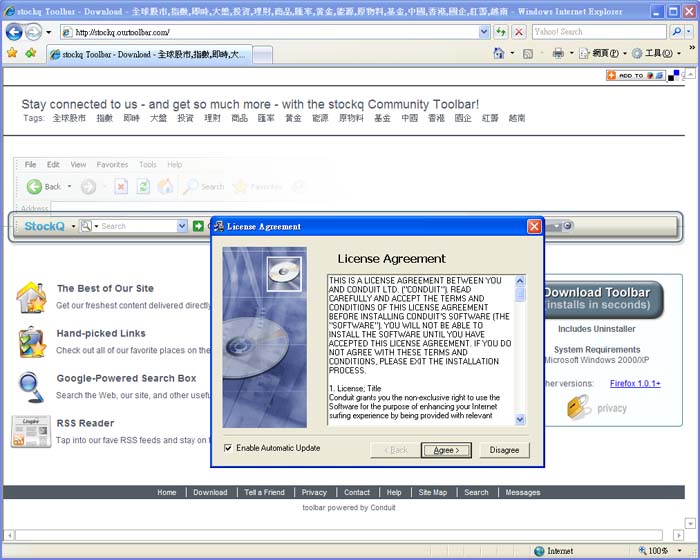700x560 pixels.
Task: Click the license text scrollbar up arrow
Action: coord(520,281)
